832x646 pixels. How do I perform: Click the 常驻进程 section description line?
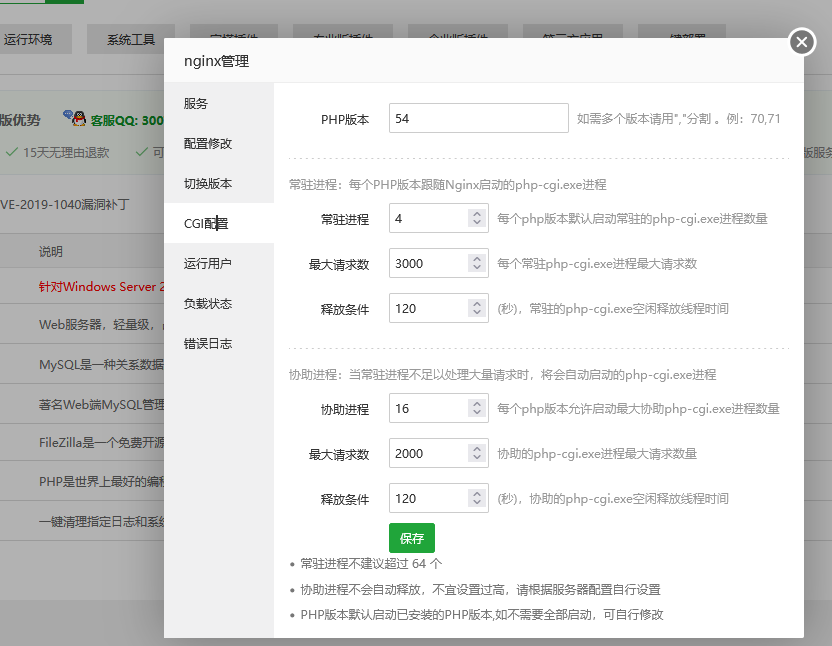[x=448, y=185]
